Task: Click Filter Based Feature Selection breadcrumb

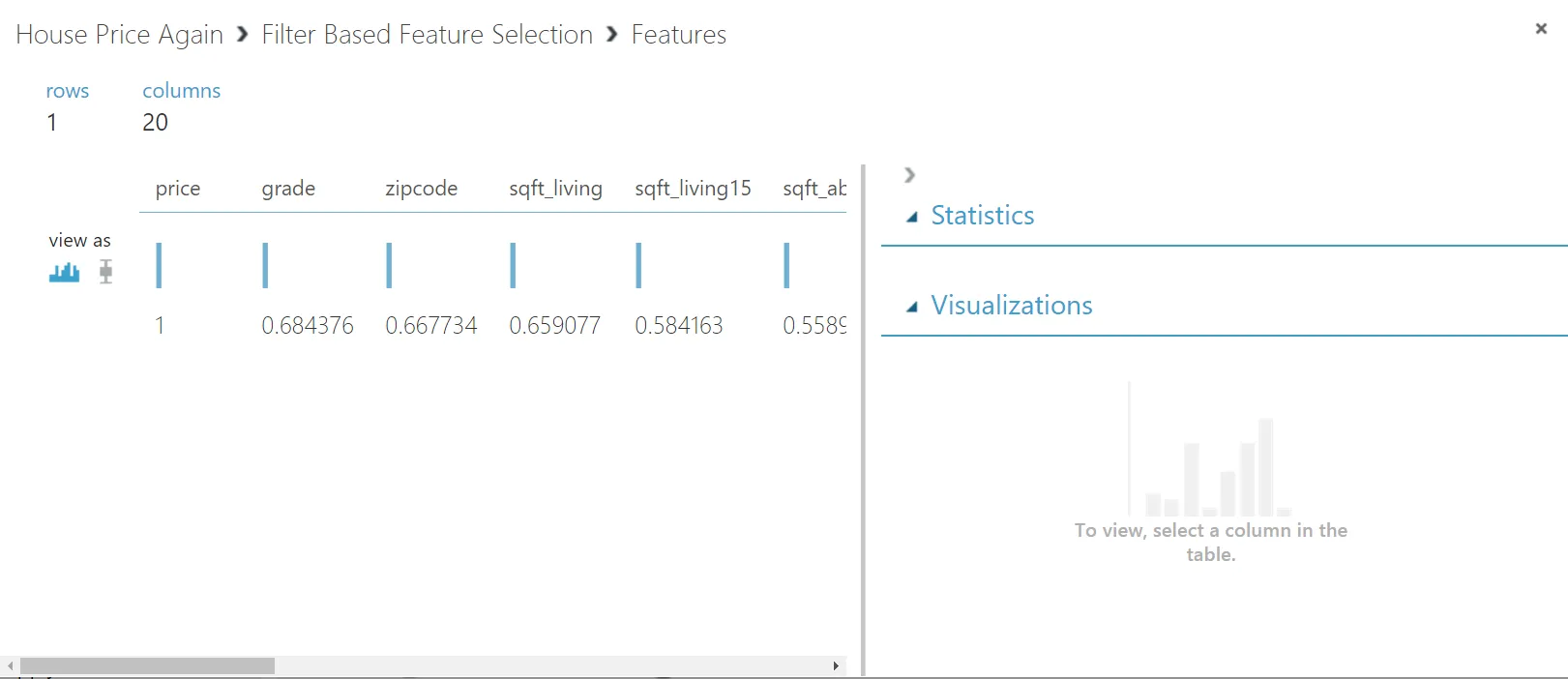Action: (428, 35)
